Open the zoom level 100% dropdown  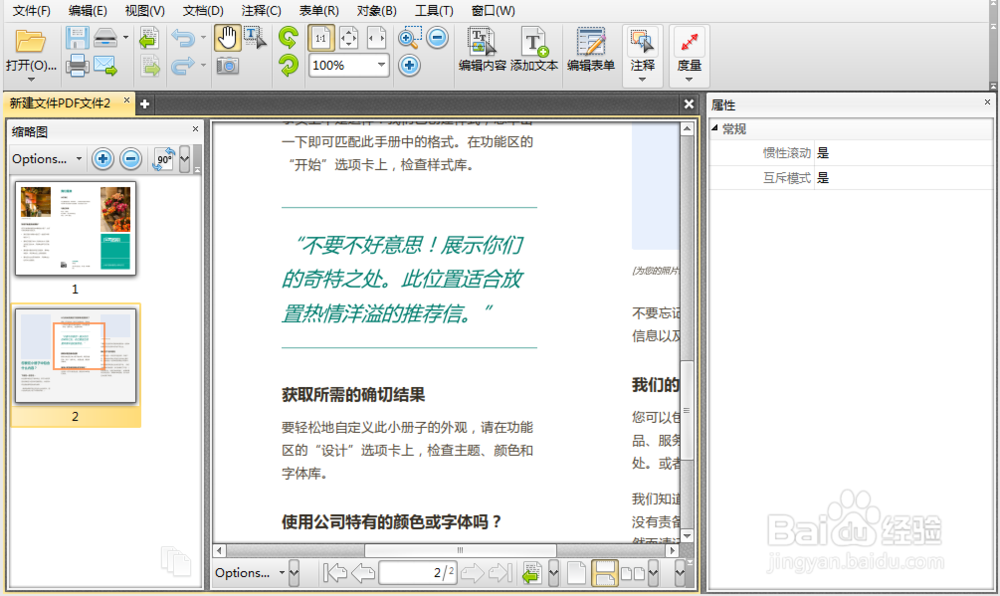click(x=381, y=65)
